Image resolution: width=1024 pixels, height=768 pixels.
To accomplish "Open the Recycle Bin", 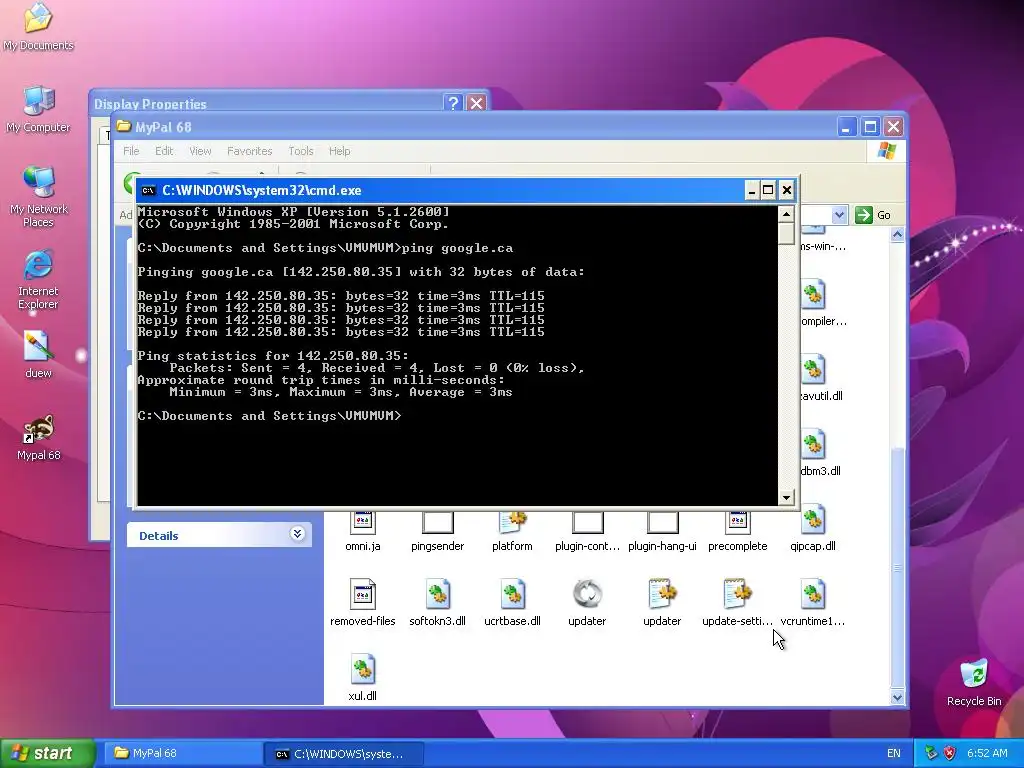I will click(x=974, y=682).
